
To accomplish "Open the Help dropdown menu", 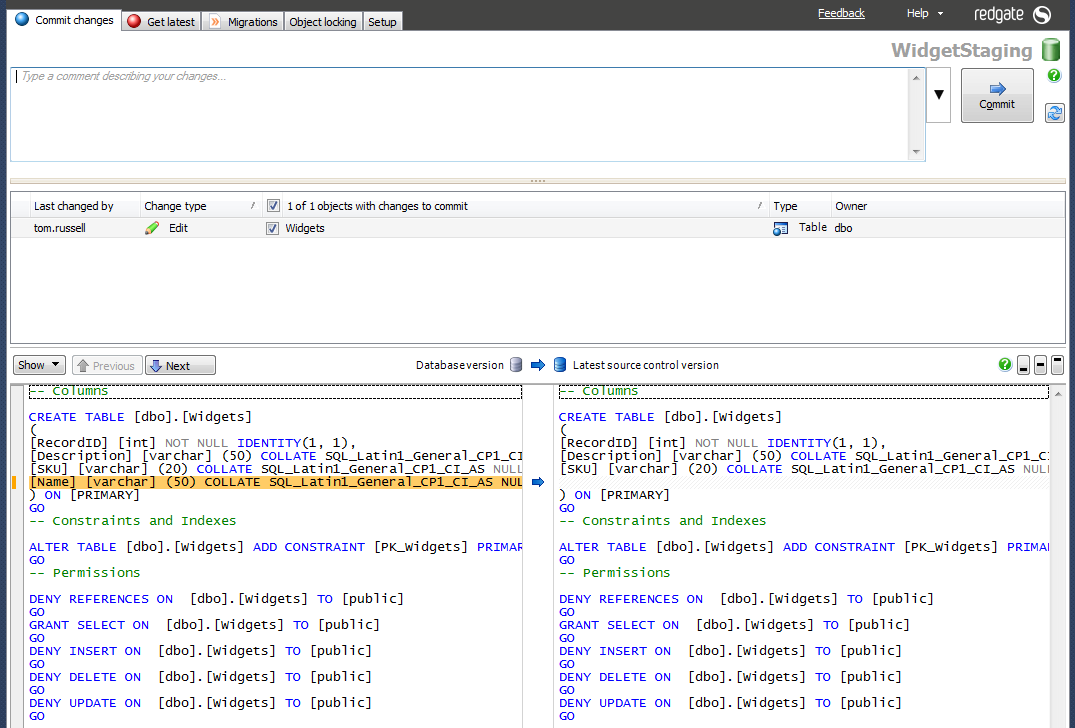I will pyautogui.click(x=925, y=13).
